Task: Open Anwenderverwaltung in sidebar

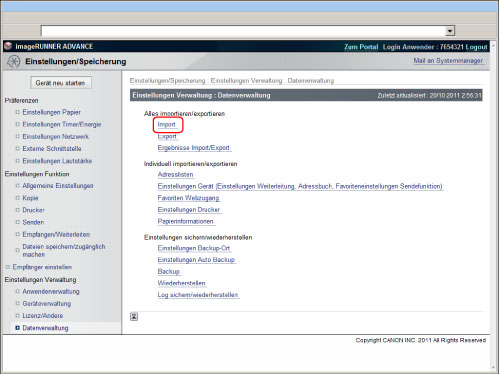Action: (x=51, y=292)
